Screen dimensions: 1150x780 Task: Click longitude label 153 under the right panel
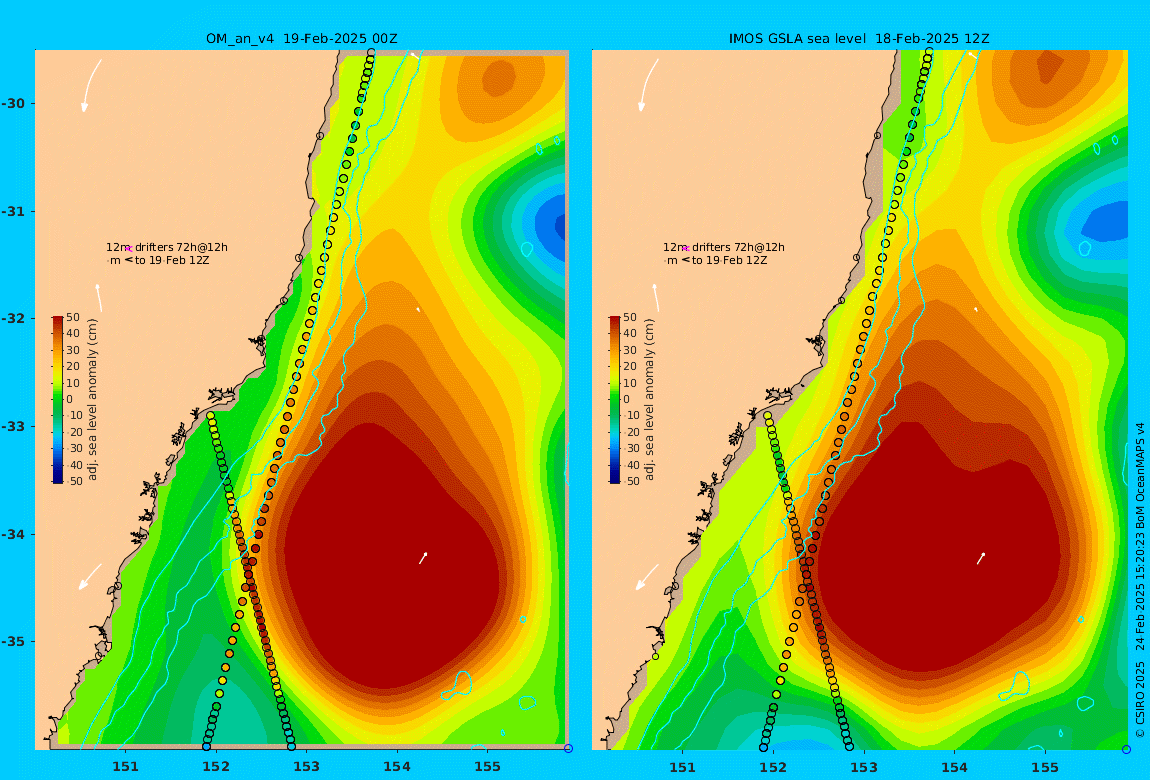(864, 767)
